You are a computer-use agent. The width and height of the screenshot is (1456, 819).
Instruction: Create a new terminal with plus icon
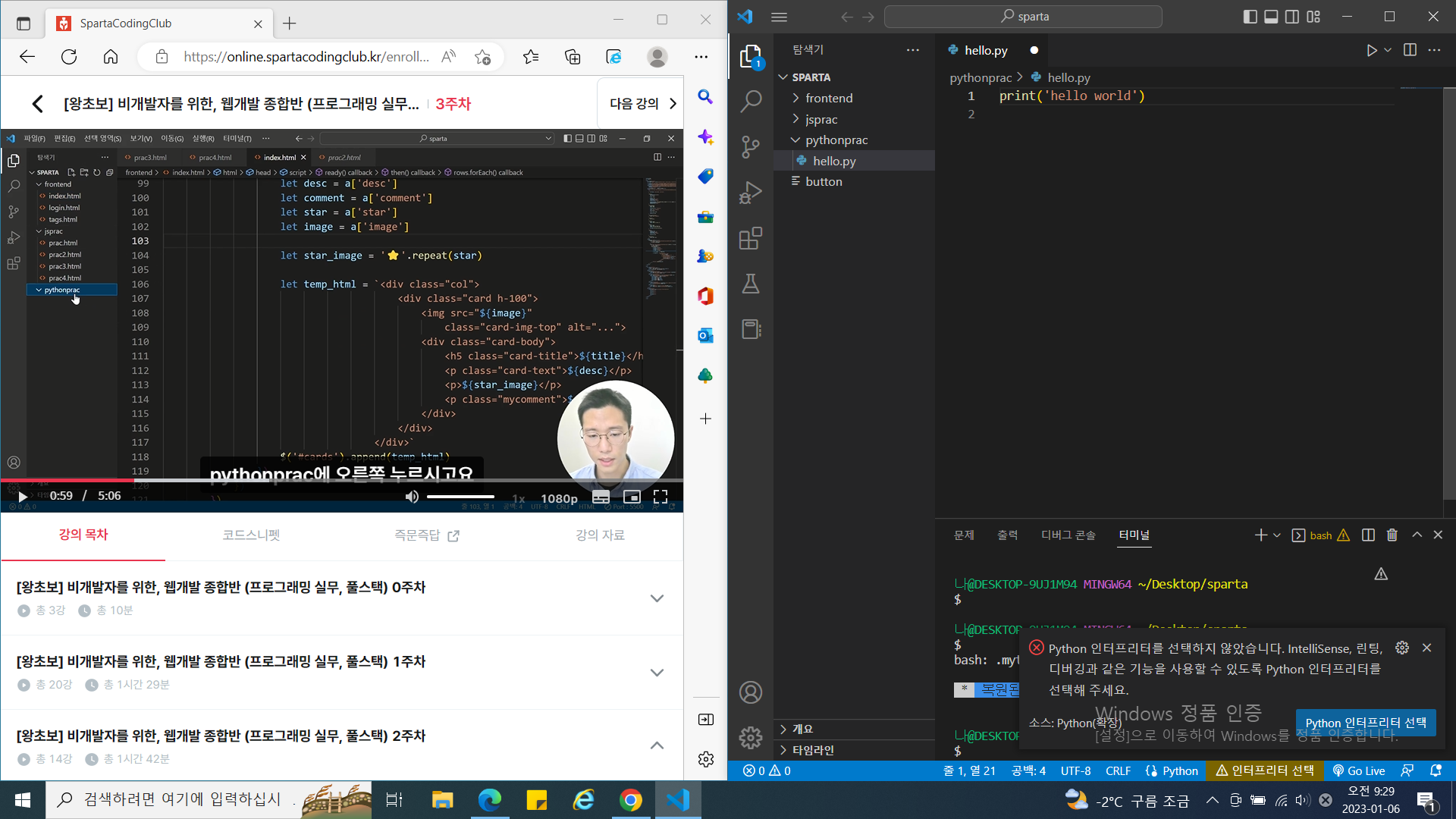(1260, 535)
